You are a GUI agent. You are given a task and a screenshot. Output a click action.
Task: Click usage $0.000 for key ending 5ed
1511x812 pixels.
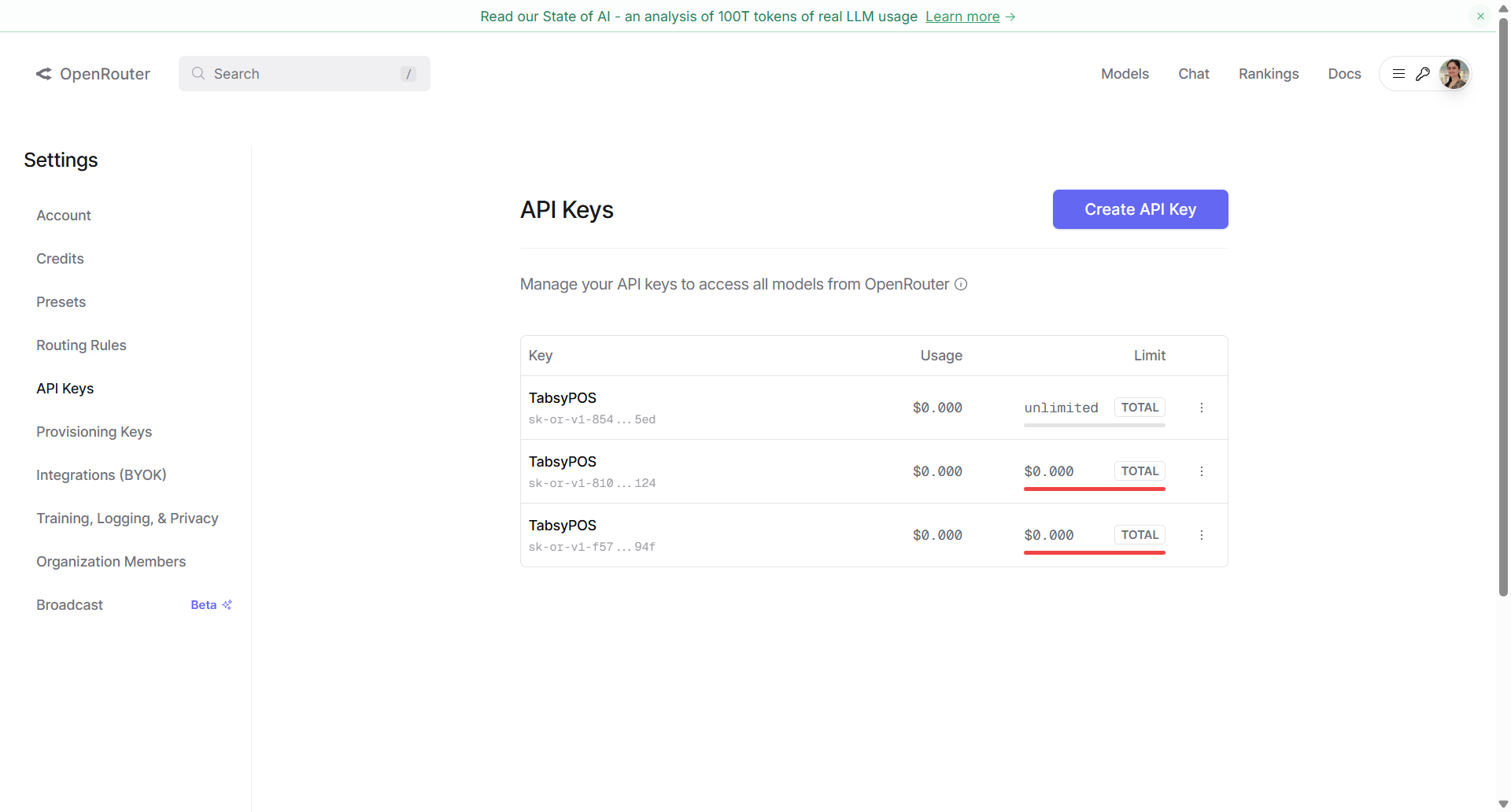click(937, 408)
